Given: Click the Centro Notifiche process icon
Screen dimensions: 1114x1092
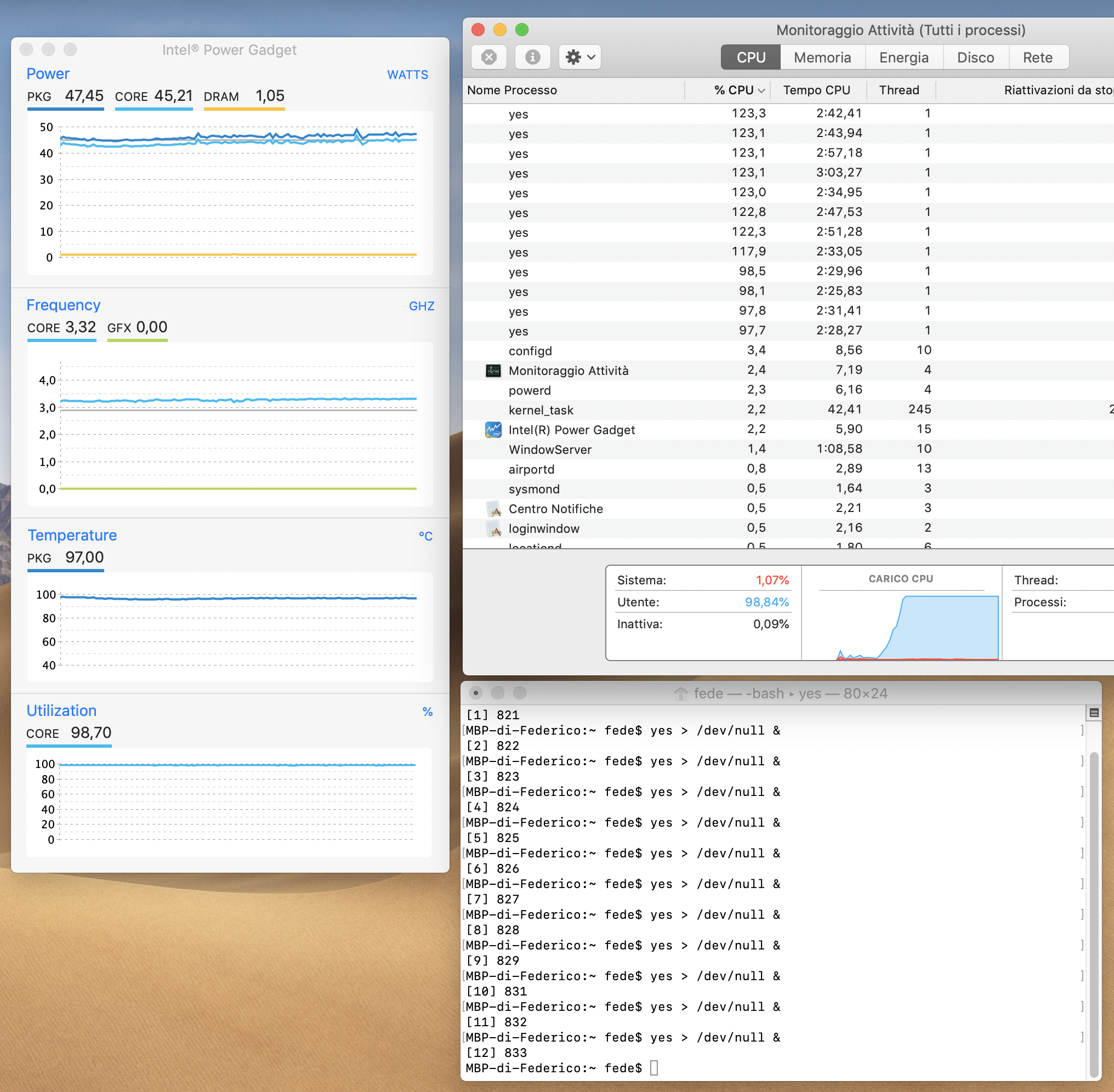Looking at the screenshot, I should [x=493, y=509].
